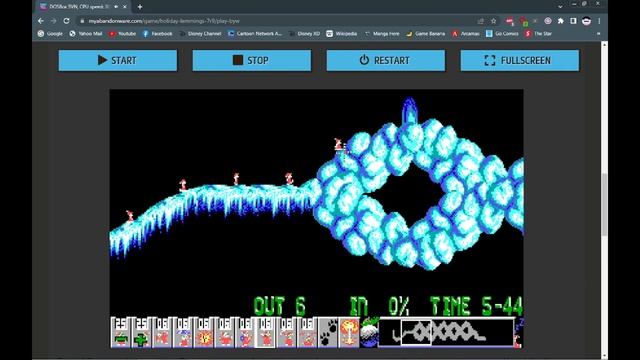Open the Extensions puzzle-piece menu

coord(560,21)
